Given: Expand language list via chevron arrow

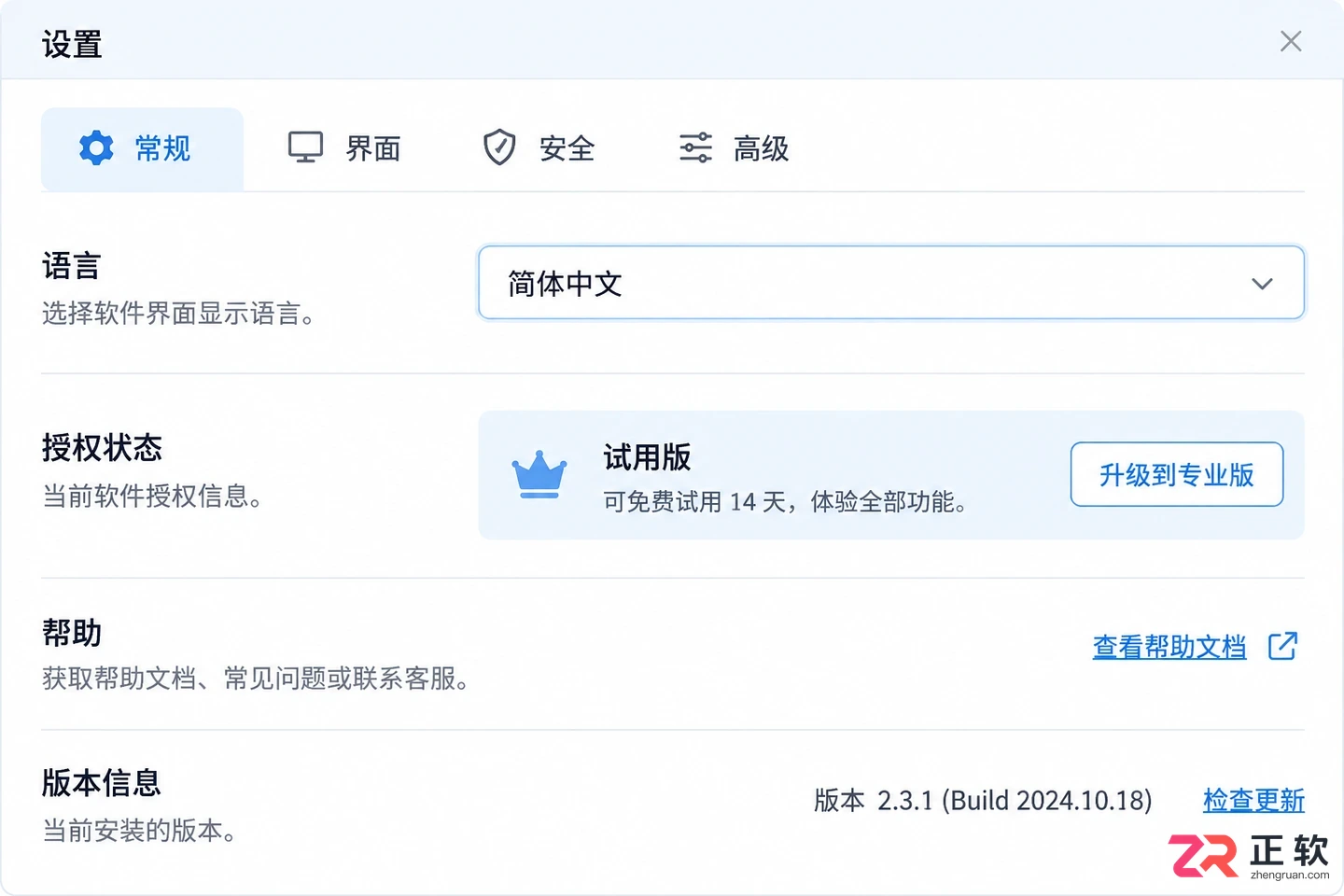Looking at the screenshot, I should click(x=1262, y=284).
